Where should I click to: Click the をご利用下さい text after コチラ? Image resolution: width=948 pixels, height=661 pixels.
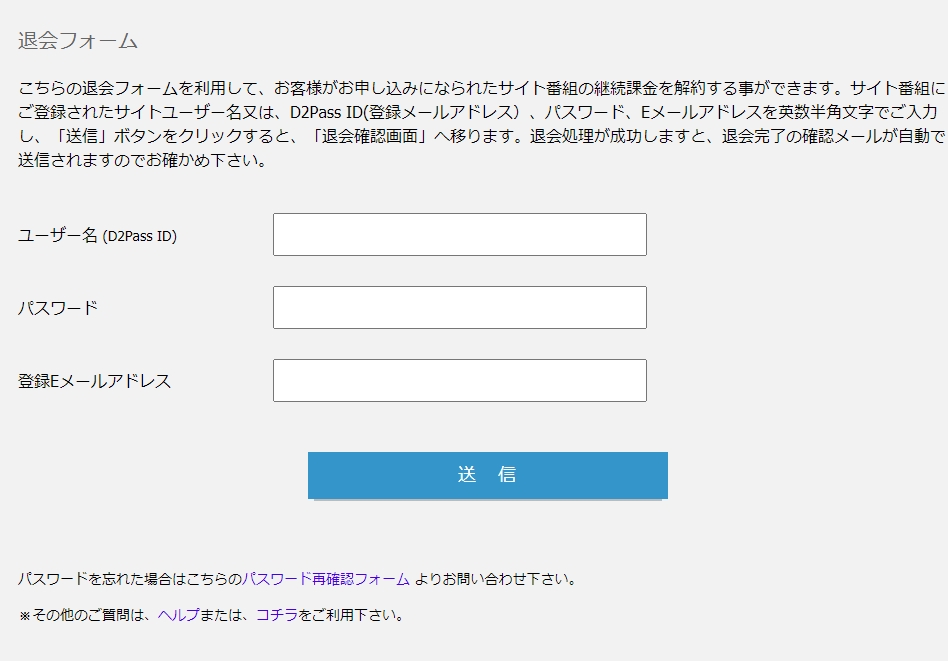(x=350, y=615)
